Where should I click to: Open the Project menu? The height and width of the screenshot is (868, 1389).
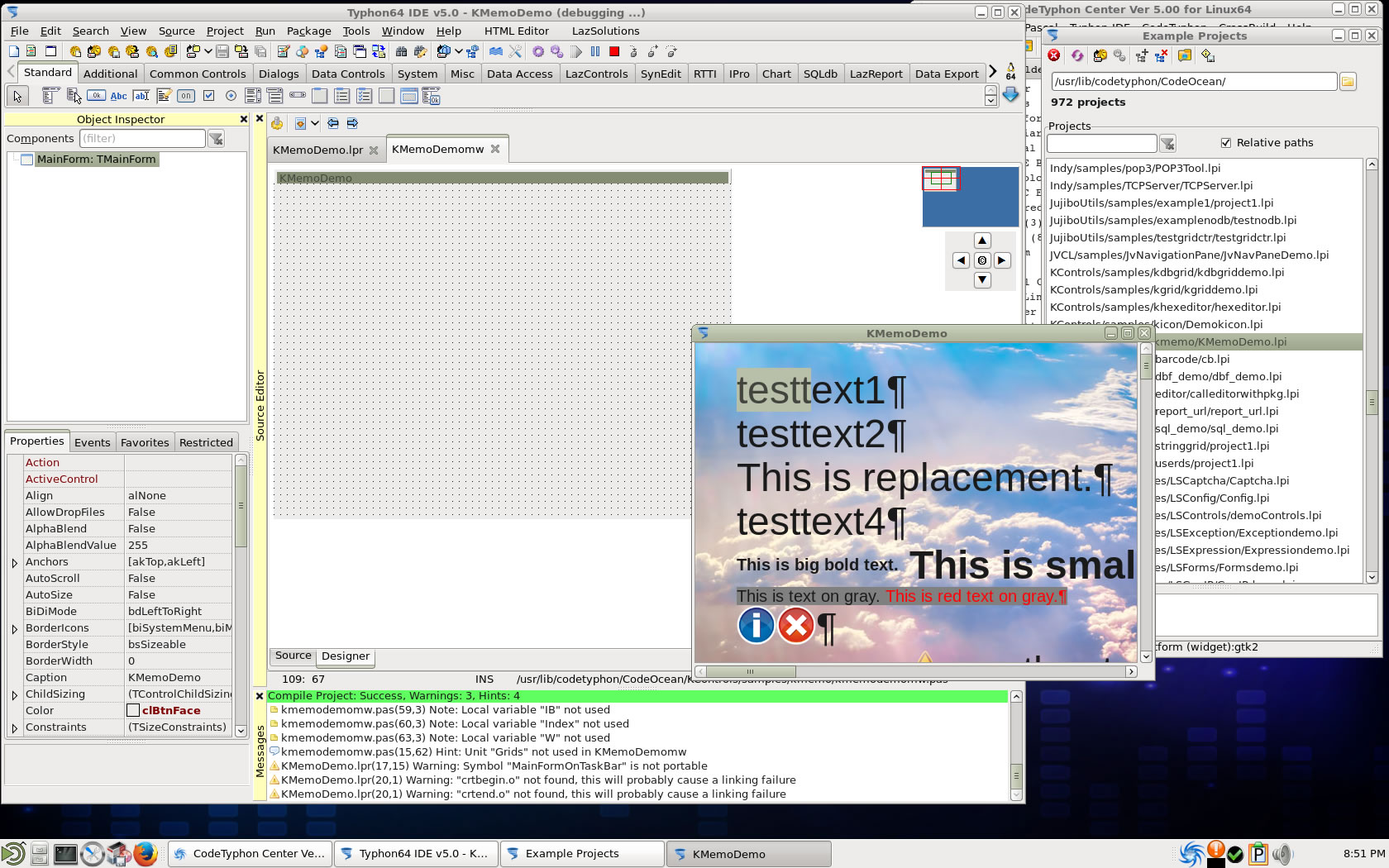tap(225, 31)
